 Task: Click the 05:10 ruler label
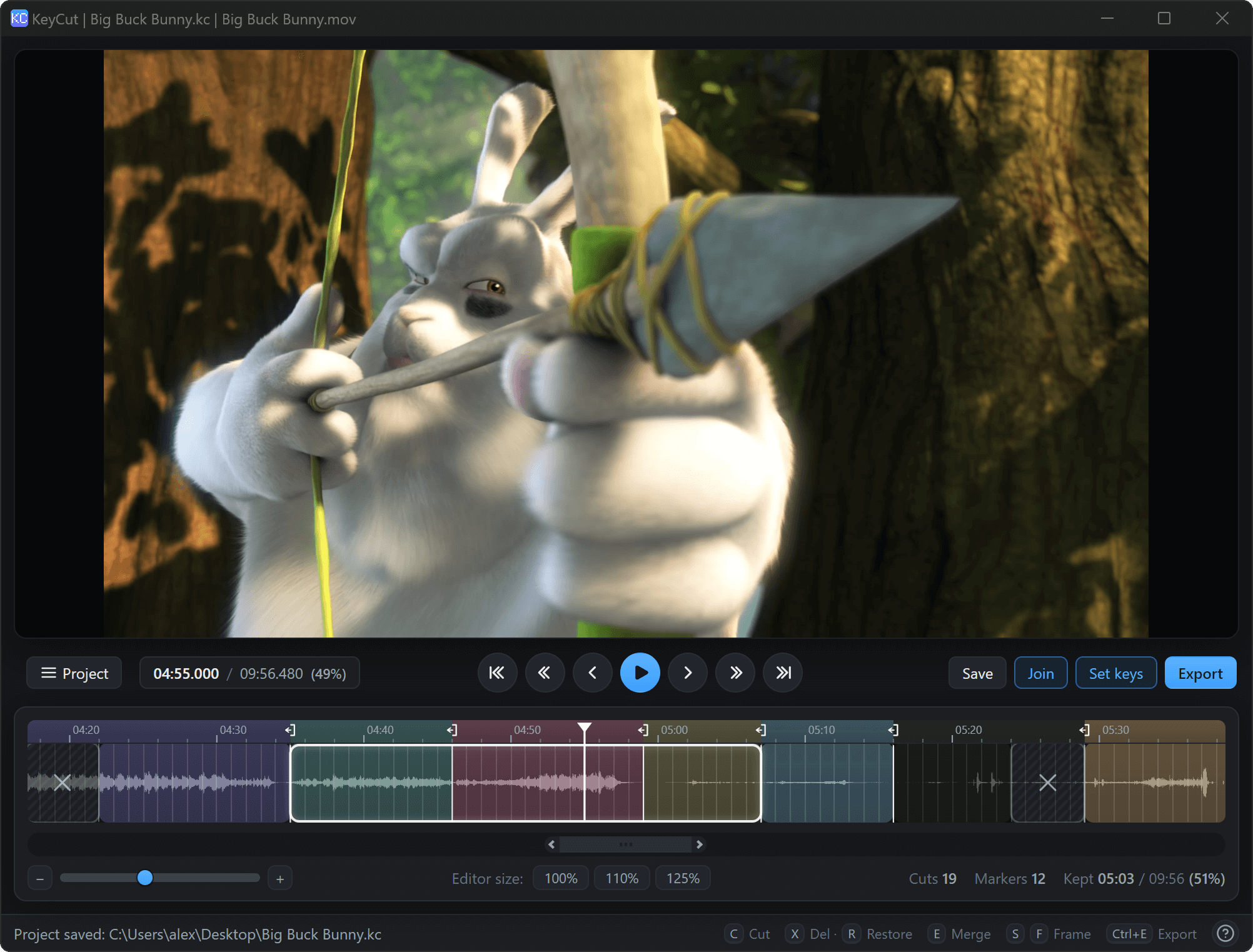(x=821, y=730)
